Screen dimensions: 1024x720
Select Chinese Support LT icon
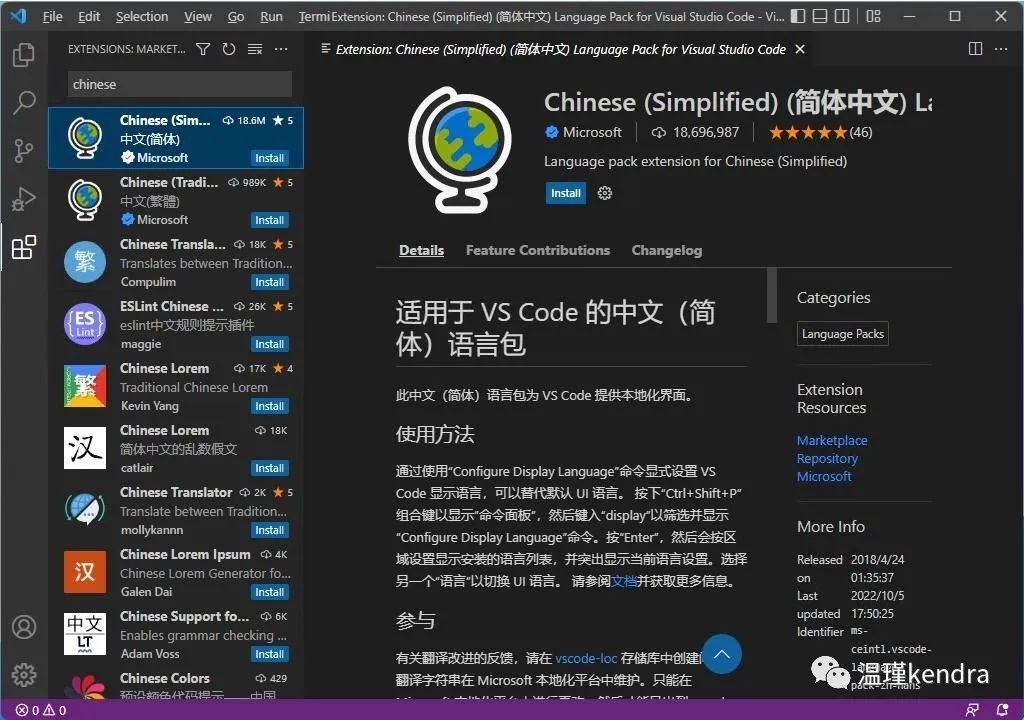pyautogui.click(x=85, y=634)
